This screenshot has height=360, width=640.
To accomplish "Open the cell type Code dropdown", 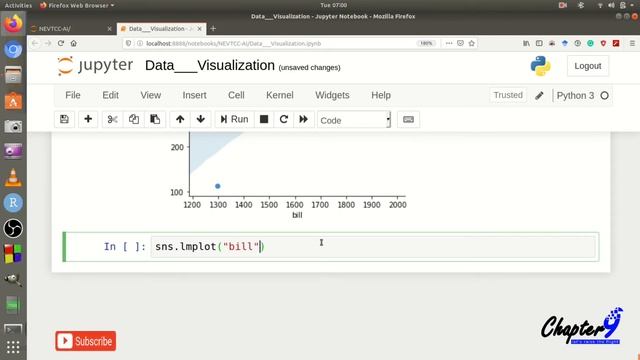I will [354, 120].
